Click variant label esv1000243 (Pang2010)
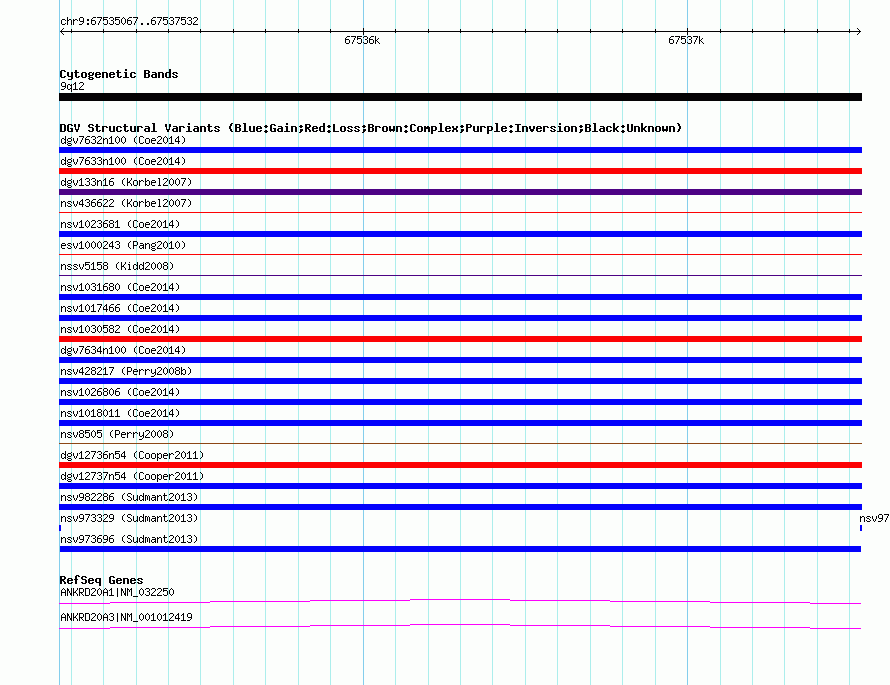The height and width of the screenshot is (685, 890). (x=123, y=245)
